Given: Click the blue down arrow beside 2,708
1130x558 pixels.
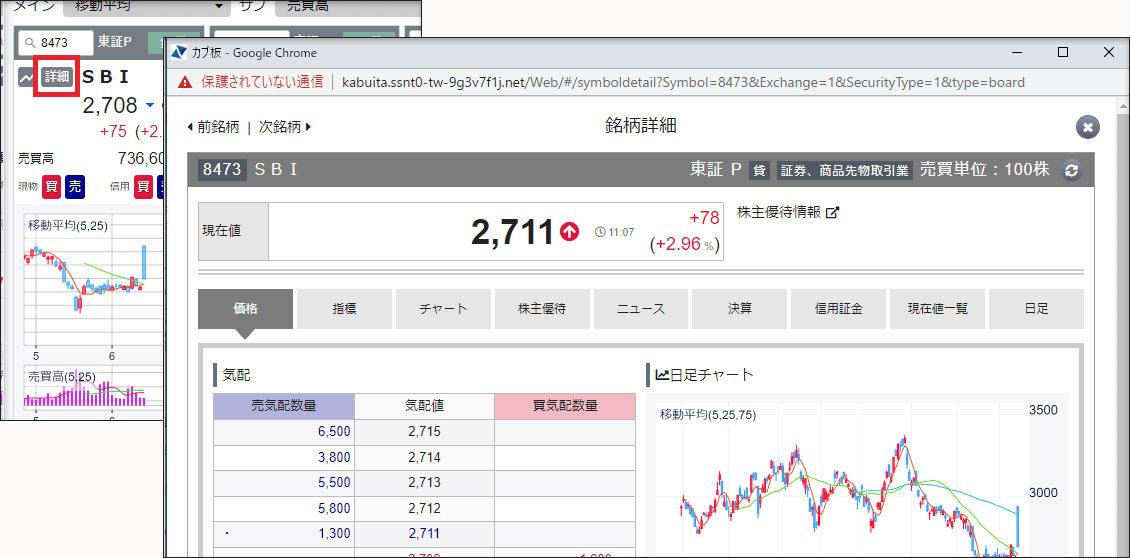Looking at the screenshot, I should tap(150, 105).
